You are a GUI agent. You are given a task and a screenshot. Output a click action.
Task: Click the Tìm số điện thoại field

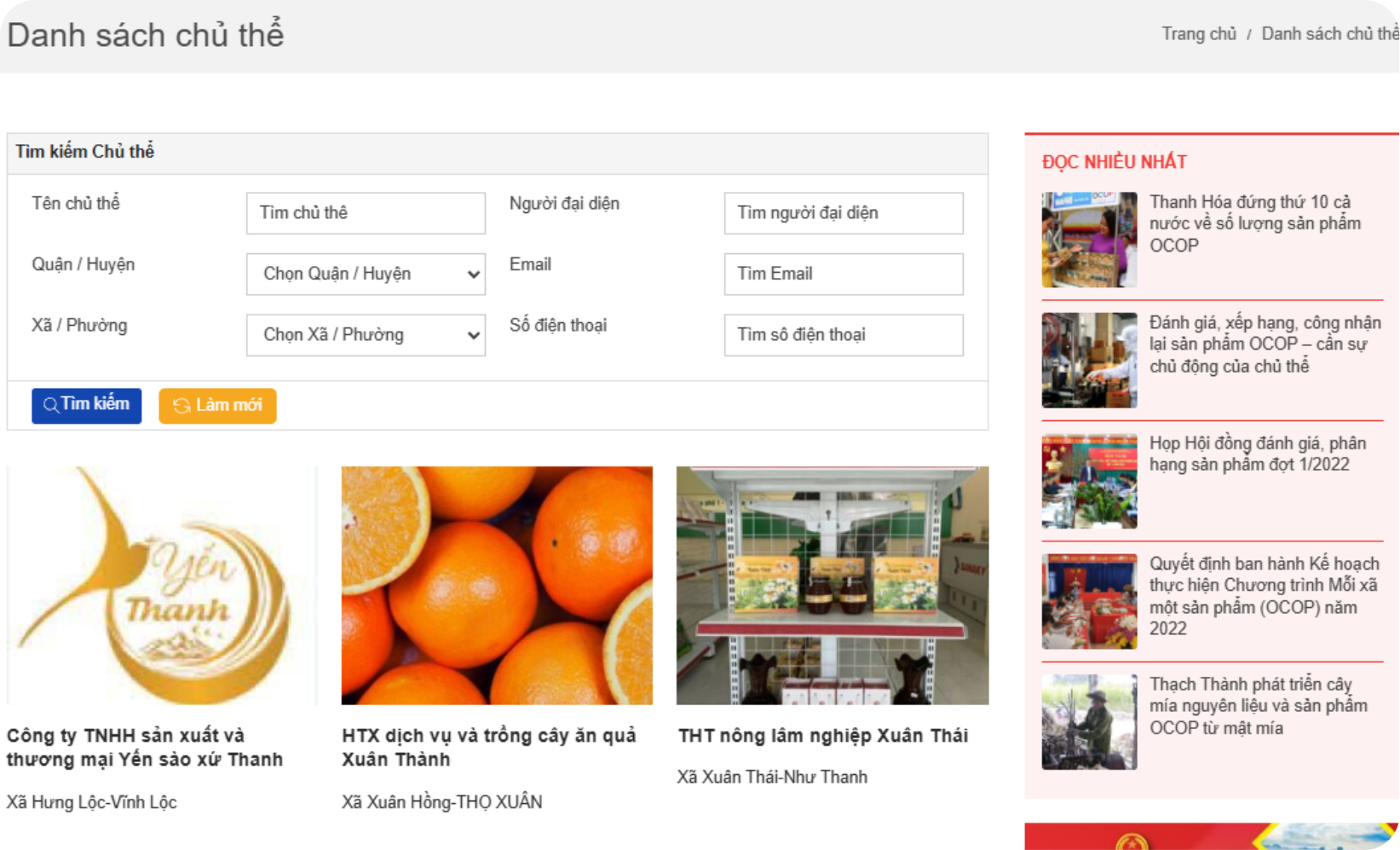coord(843,335)
